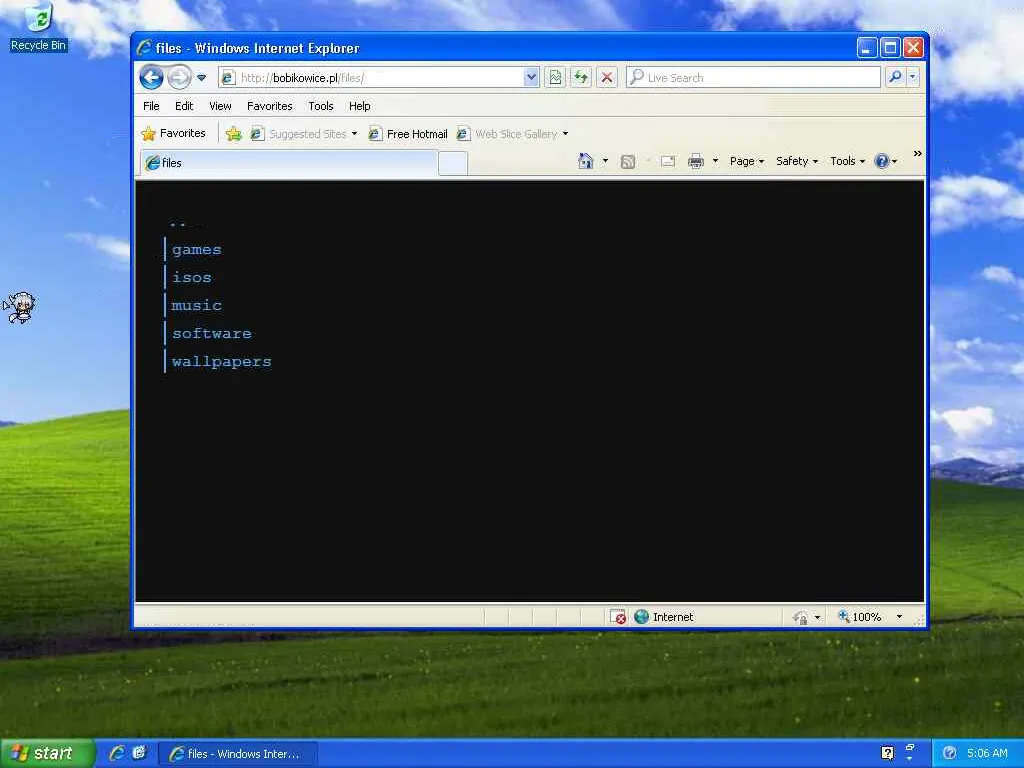
Task: Open the Safety command bar menu
Action: click(x=797, y=161)
